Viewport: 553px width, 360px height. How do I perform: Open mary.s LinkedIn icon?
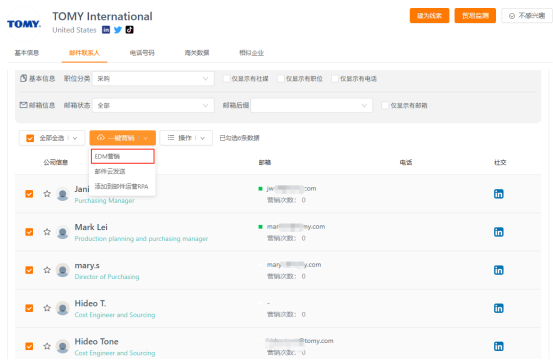tap(498, 270)
